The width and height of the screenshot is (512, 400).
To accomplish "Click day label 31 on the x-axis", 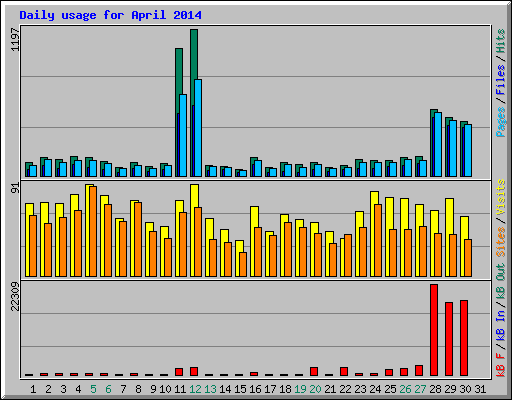I will (480, 389).
